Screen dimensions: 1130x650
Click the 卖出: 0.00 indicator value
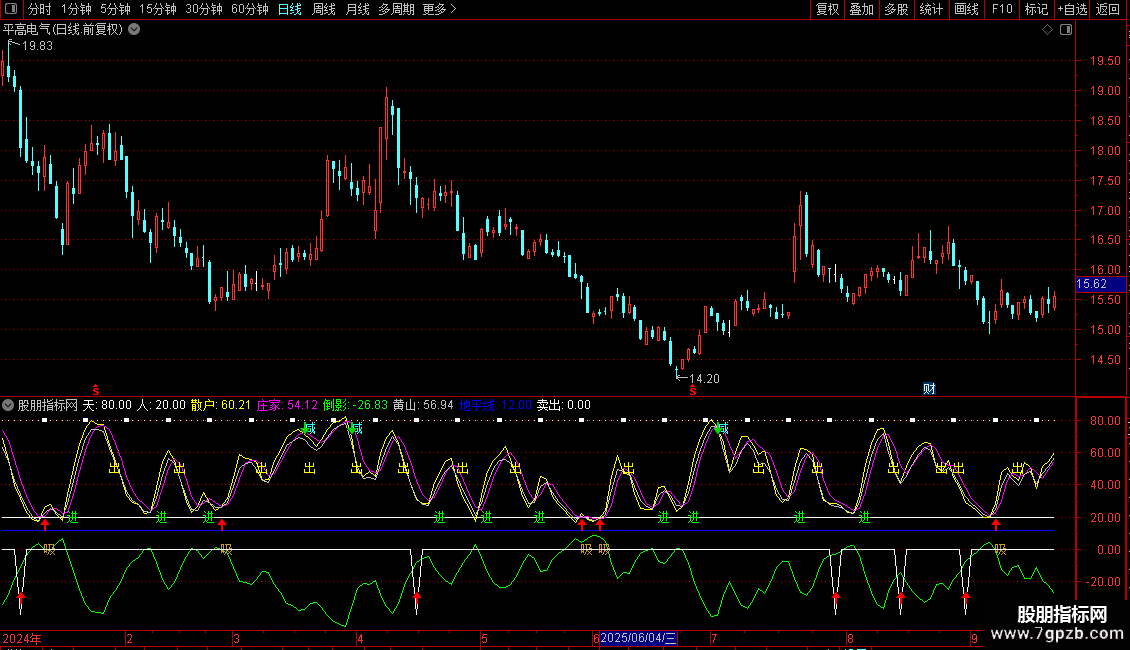[x=564, y=405]
